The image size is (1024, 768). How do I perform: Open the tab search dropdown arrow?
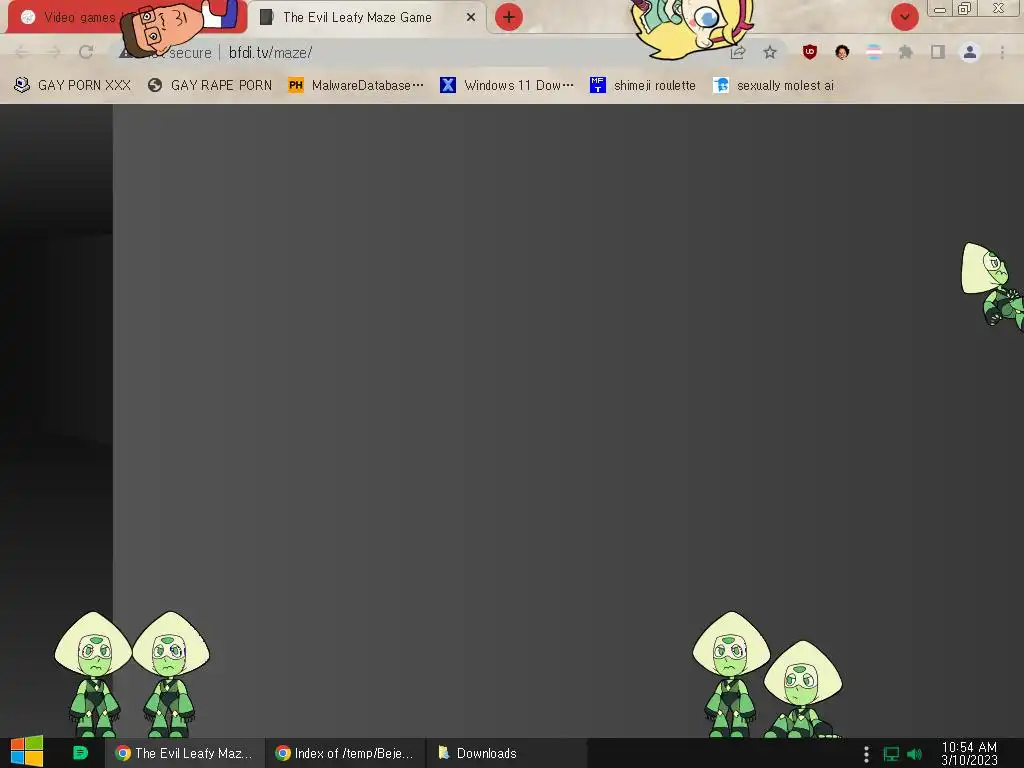(904, 17)
